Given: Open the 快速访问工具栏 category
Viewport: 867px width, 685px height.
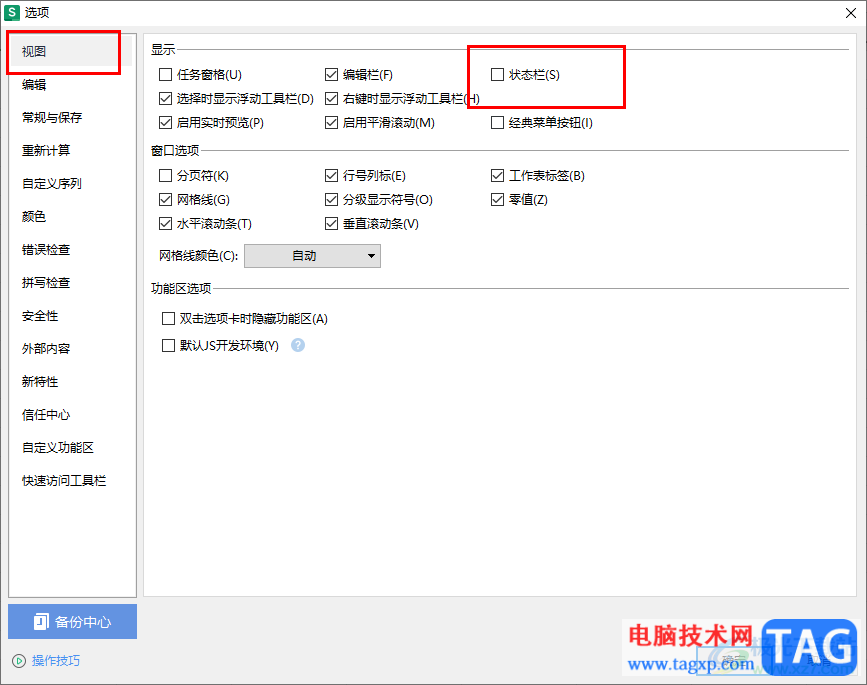Looking at the screenshot, I should tap(70, 480).
